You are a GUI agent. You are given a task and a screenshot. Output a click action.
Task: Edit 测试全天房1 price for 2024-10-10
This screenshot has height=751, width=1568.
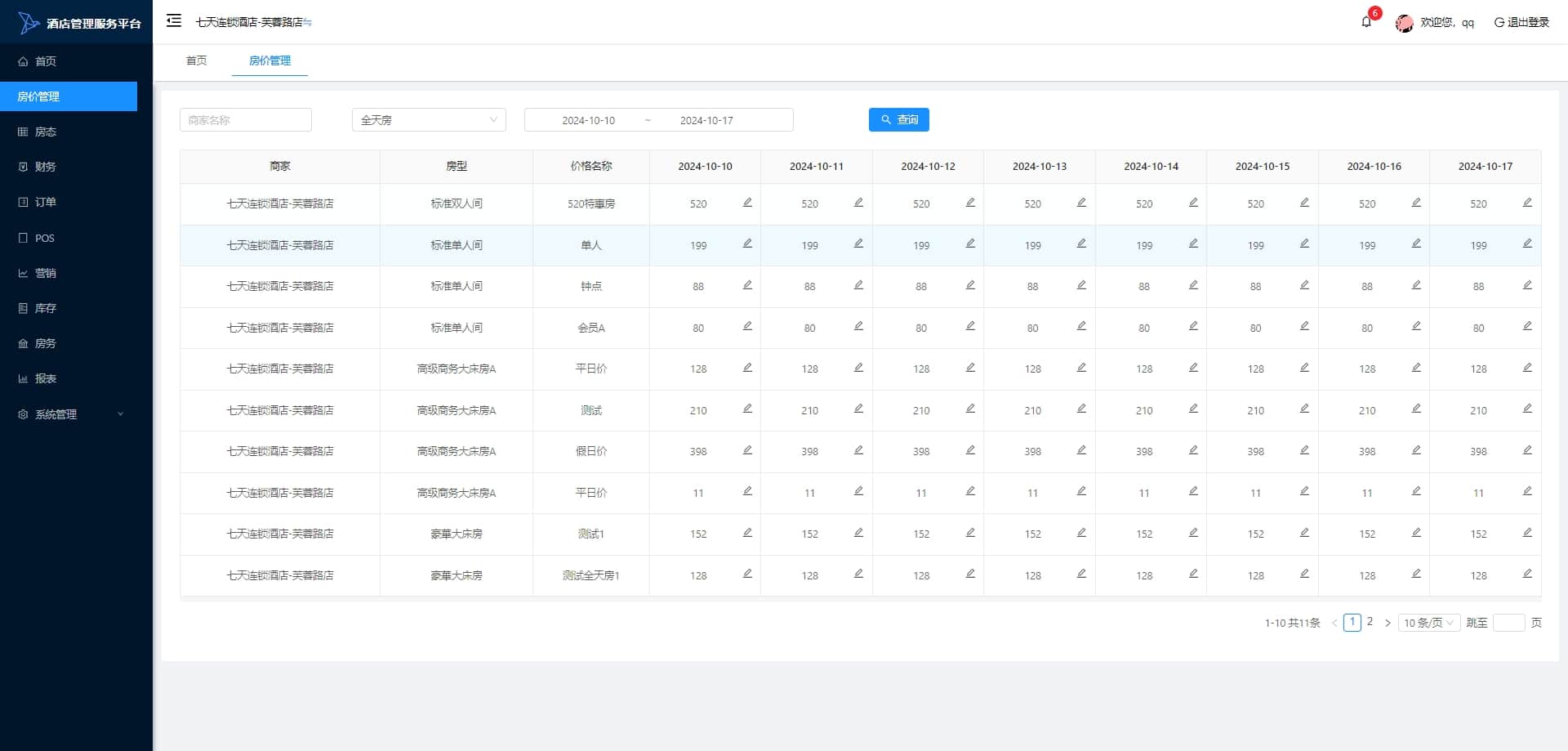[747, 574]
